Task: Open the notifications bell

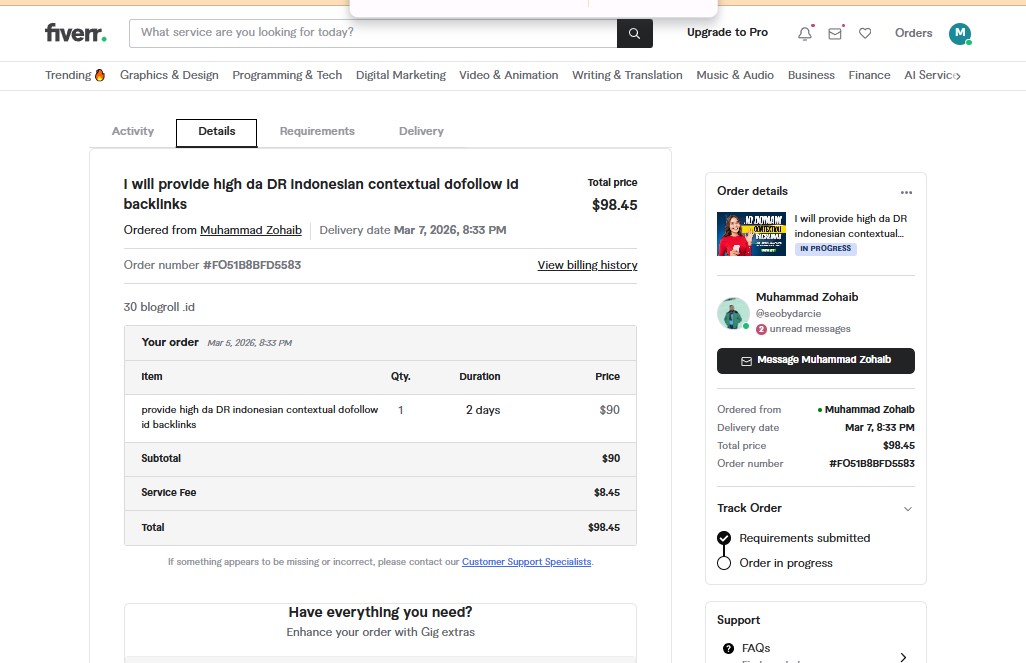Action: tap(805, 33)
